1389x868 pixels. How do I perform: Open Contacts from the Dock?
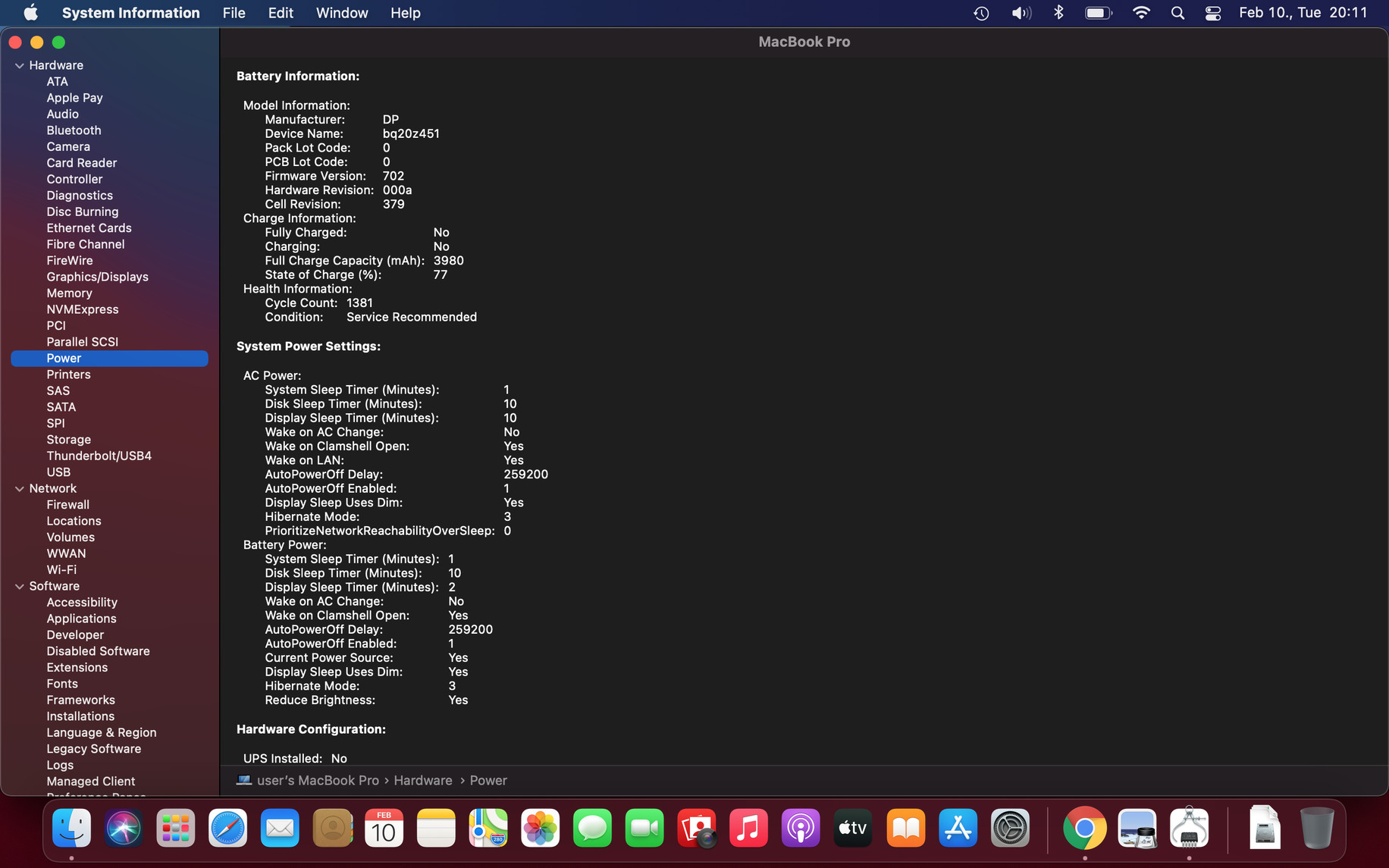click(332, 828)
